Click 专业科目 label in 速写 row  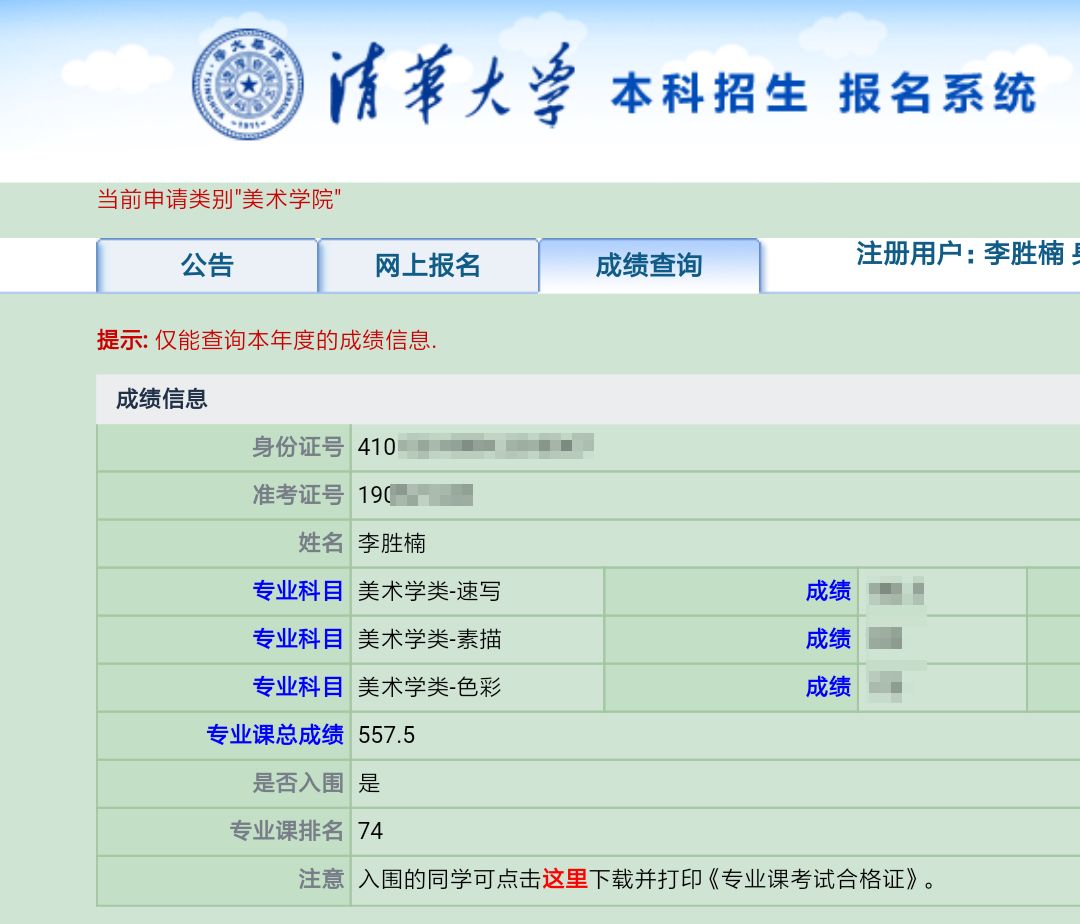click(298, 591)
